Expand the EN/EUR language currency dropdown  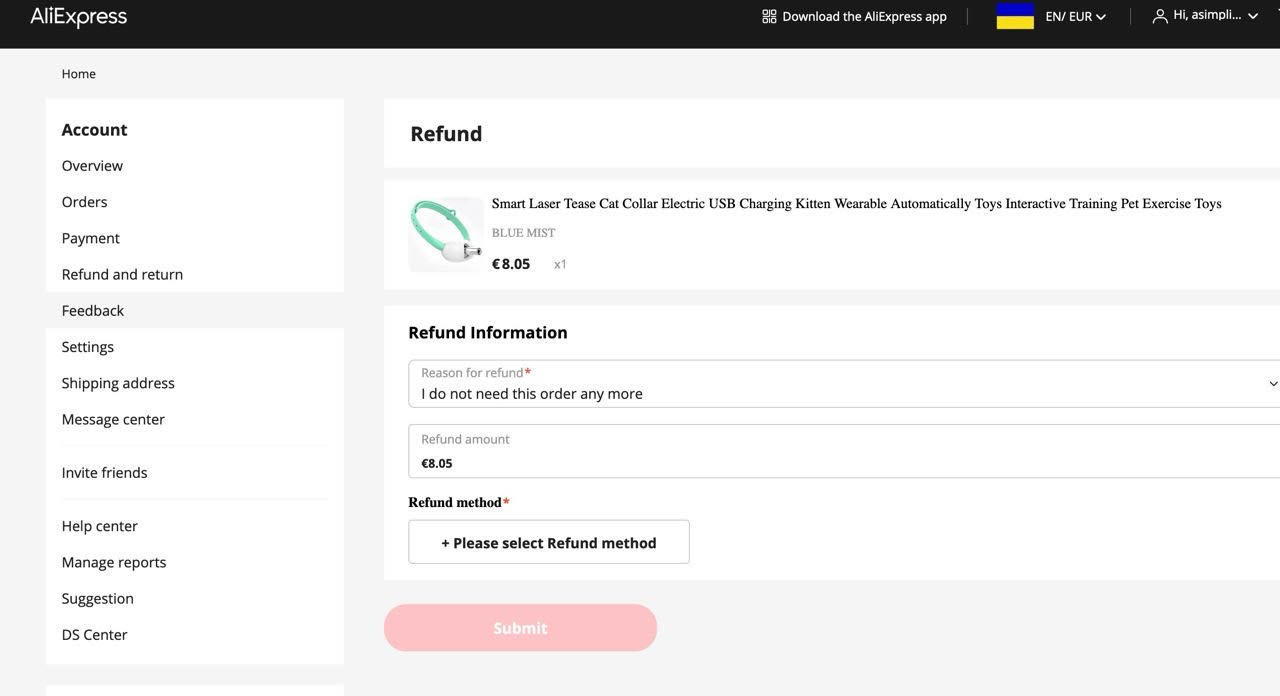click(x=1076, y=16)
